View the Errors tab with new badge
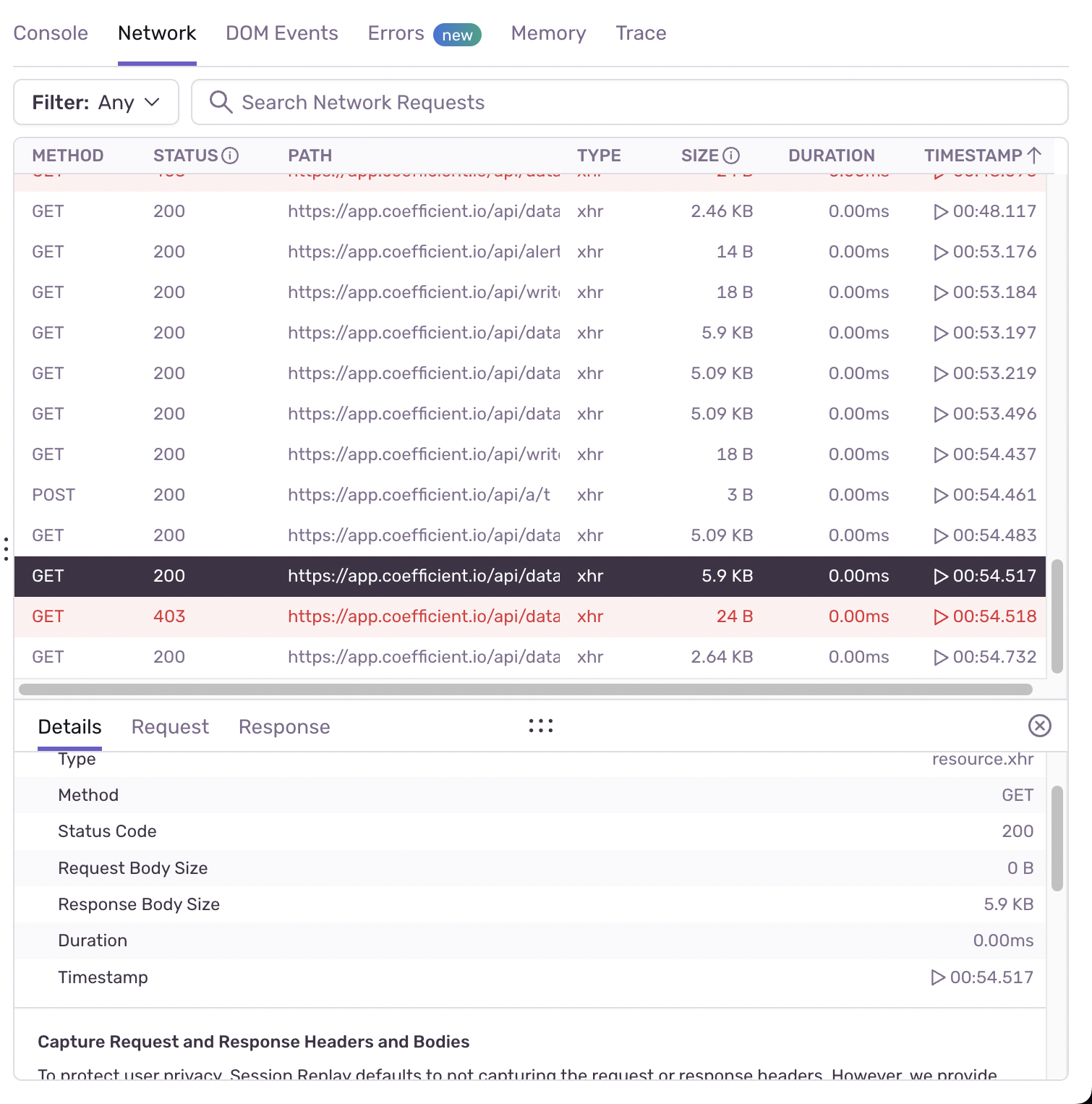The height and width of the screenshot is (1104, 1092). click(395, 33)
